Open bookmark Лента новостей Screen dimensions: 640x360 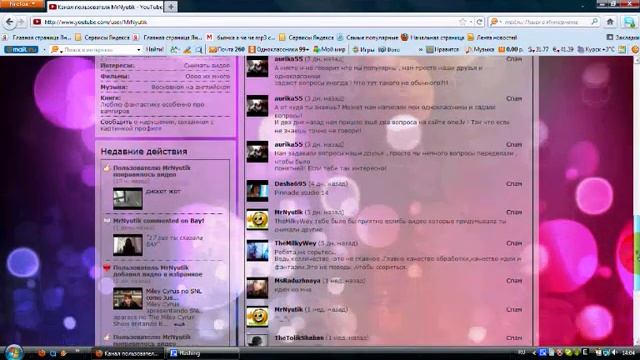point(492,37)
